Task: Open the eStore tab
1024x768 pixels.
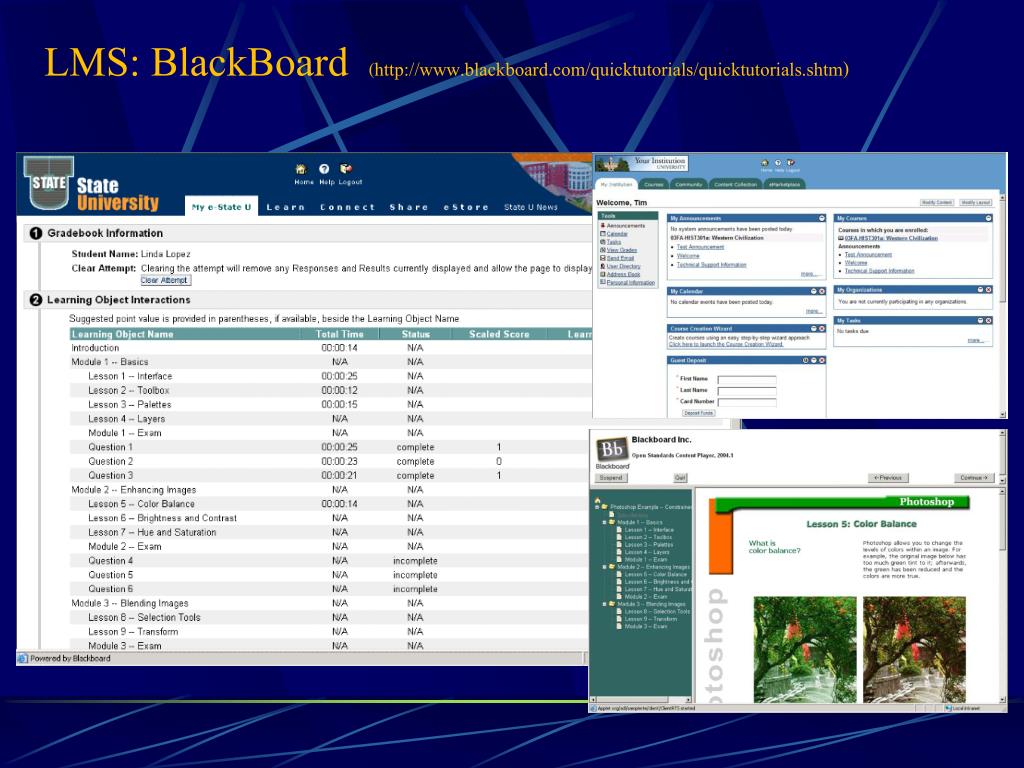Action: [x=466, y=207]
